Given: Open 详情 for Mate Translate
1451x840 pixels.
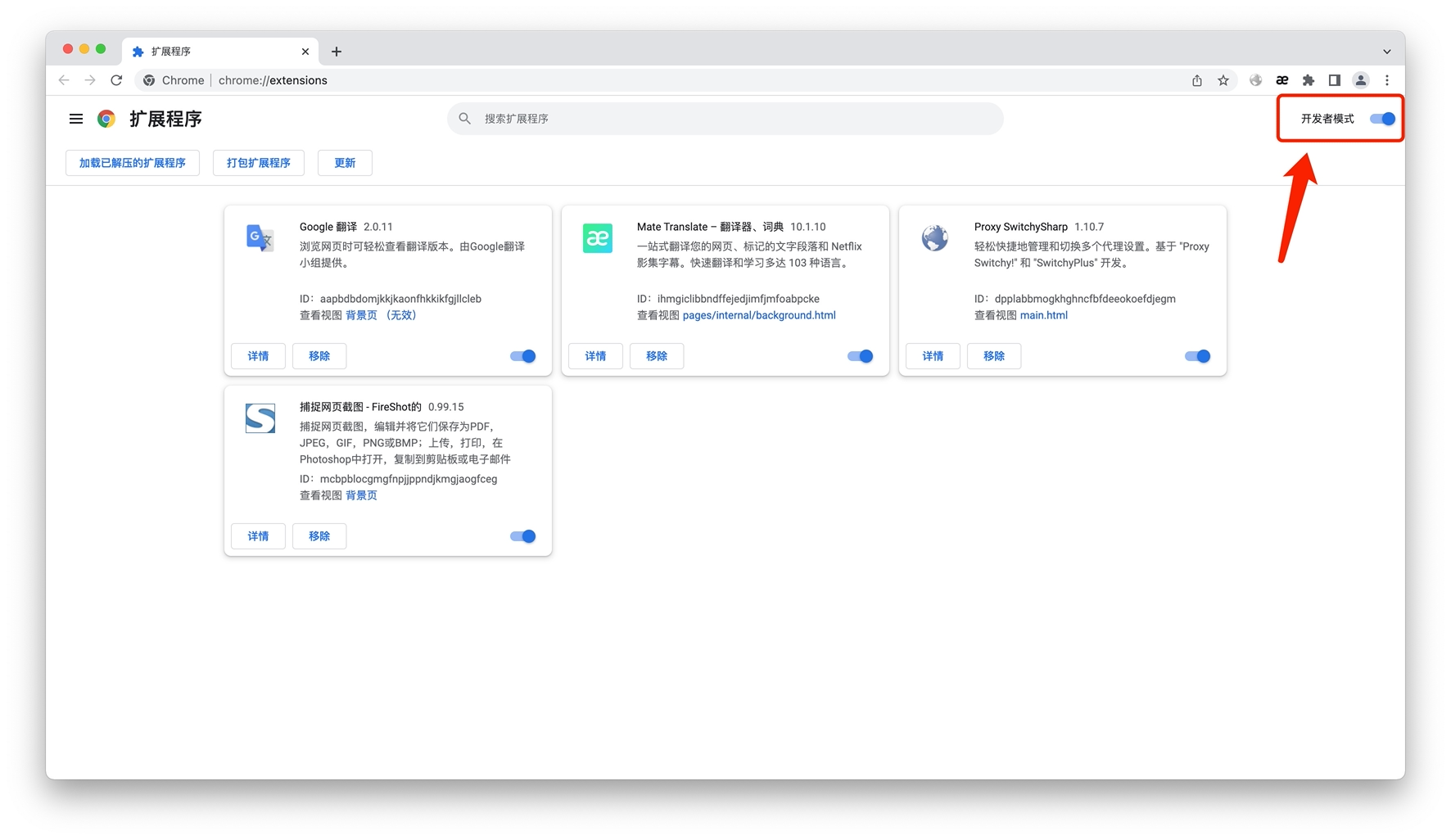Looking at the screenshot, I should tap(595, 356).
